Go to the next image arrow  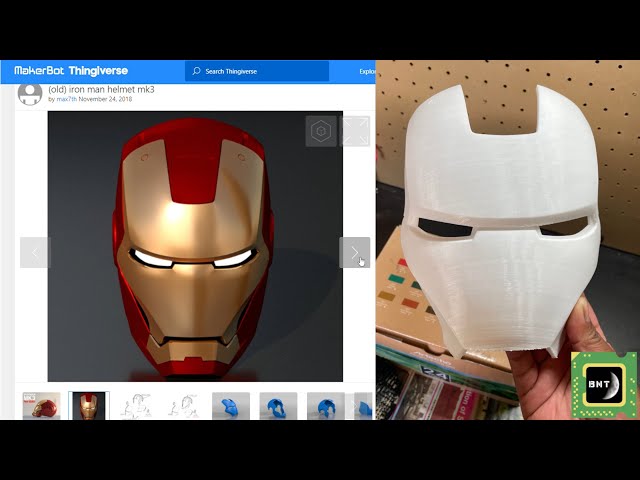coord(355,253)
